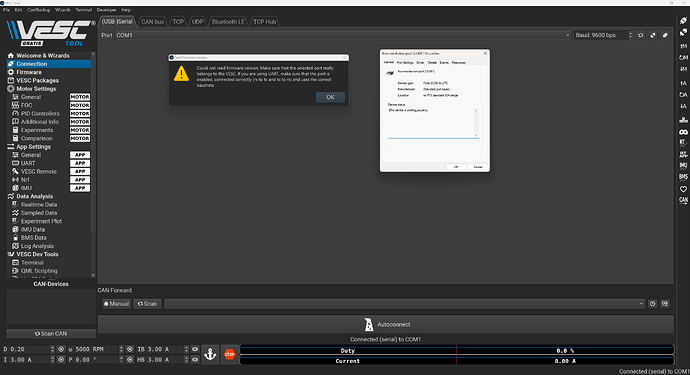690x375 pixels.
Task: Toggle RT APP data streaming icon
Action: [683, 154]
